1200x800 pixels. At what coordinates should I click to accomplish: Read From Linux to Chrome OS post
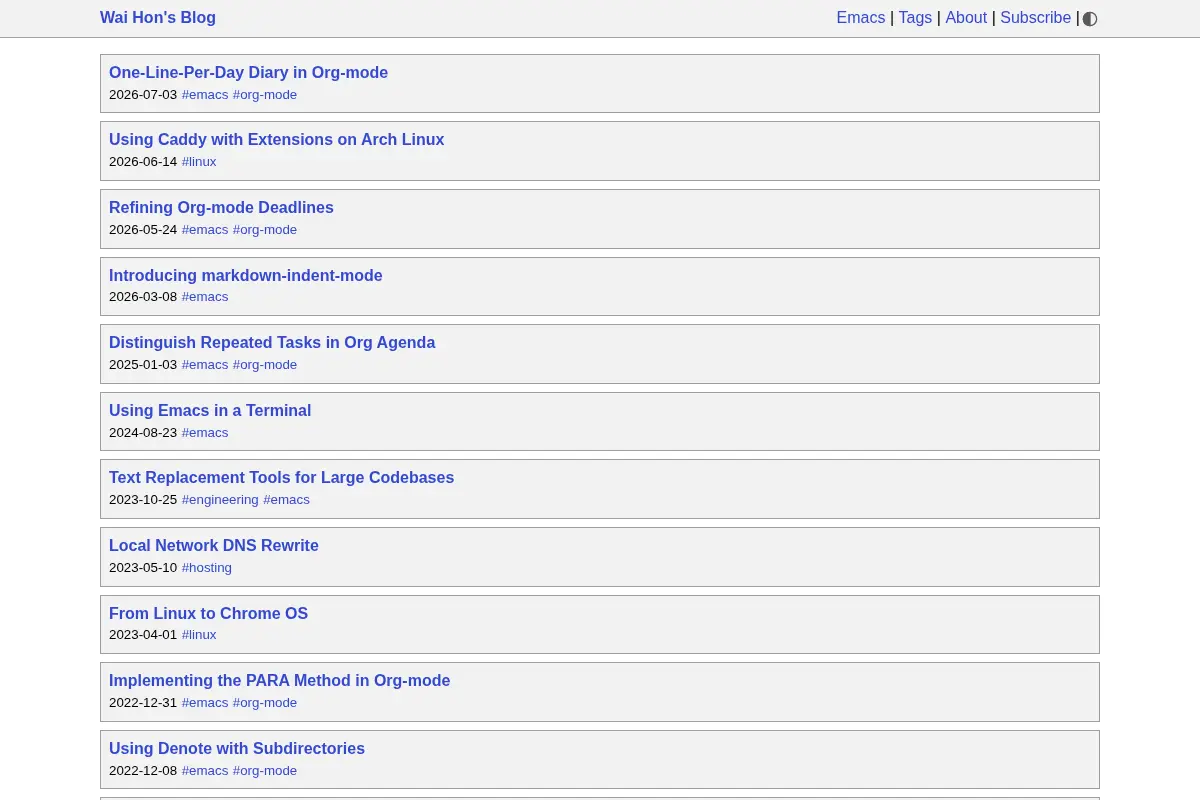coord(208,614)
